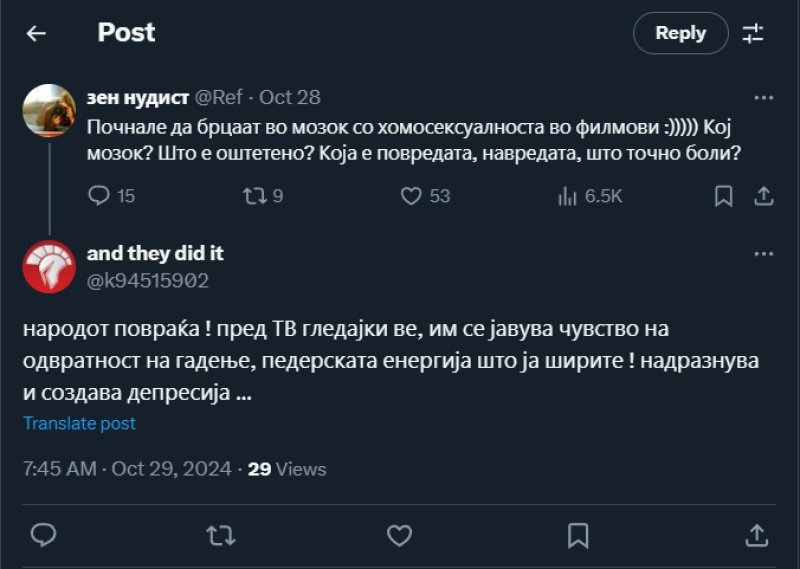800x569 pixels.
Task: Open the first post's avatar thumbnail
Action: click(x=49, y=109)
